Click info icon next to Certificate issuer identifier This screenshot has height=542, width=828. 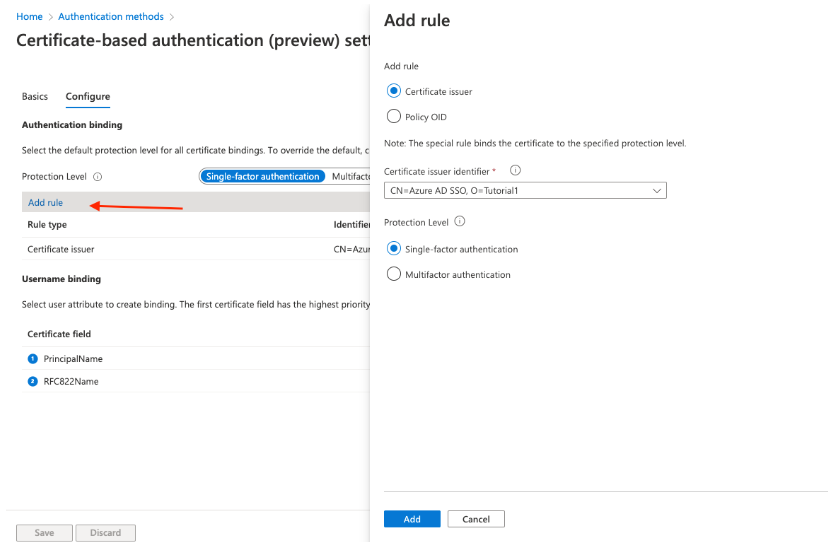point(516,171)
